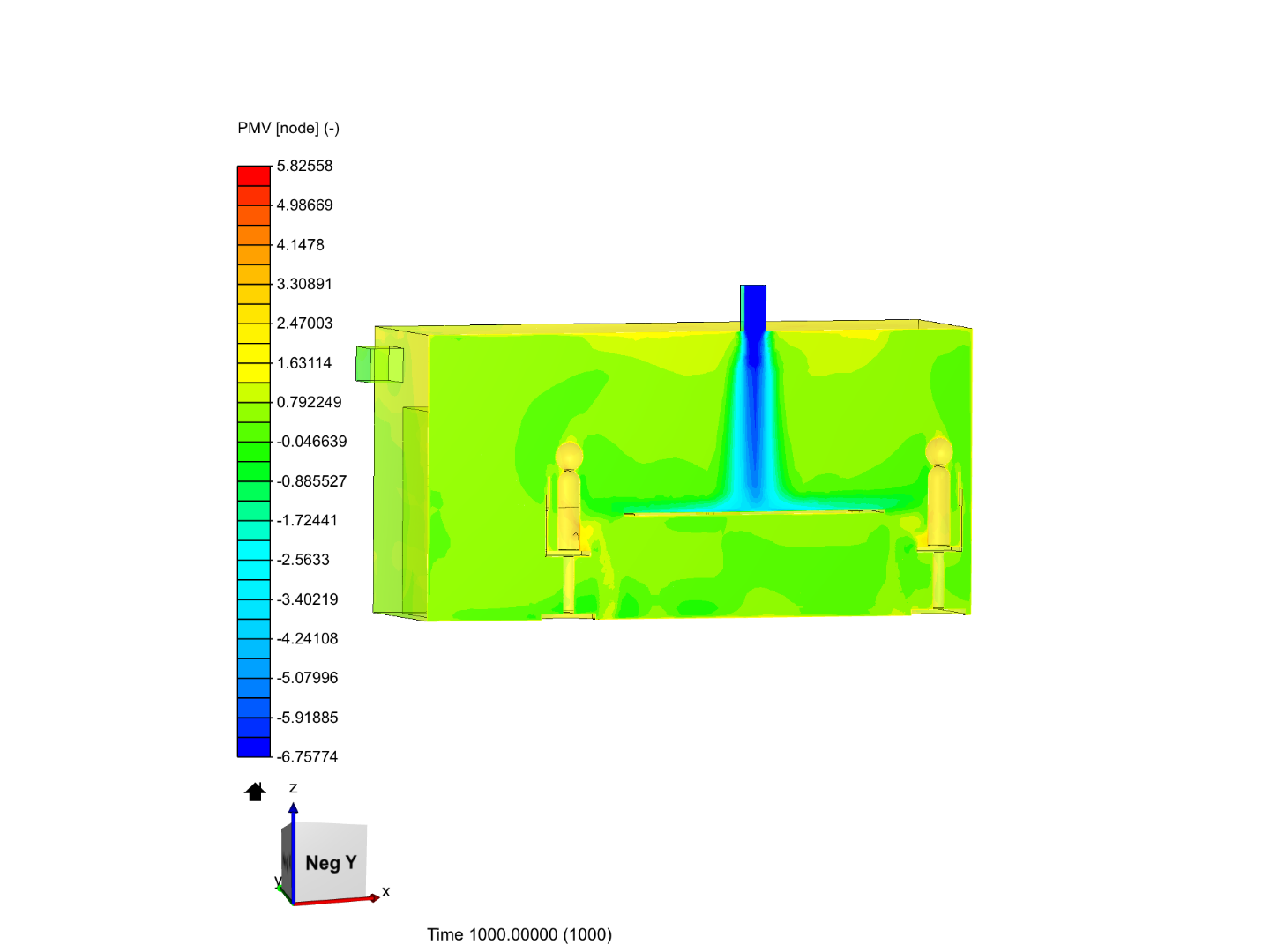The width and height of the screenshot is (1270, 952).
Task: Select legend minimum value -6.75774
Action: click(x=307, y=756)
